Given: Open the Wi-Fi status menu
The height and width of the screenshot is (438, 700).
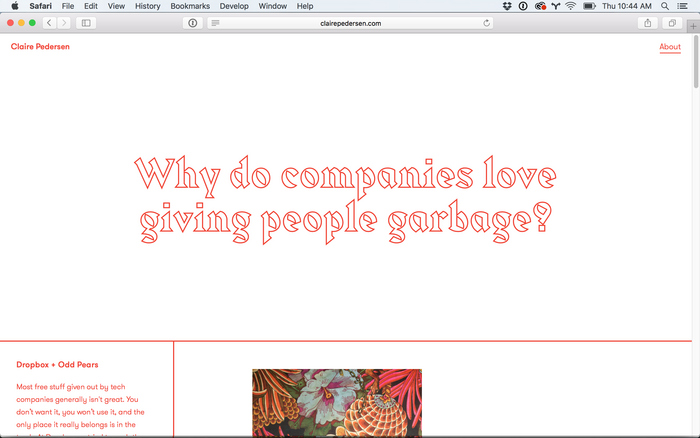Looking at the screenshot, I should click(571, 6).
